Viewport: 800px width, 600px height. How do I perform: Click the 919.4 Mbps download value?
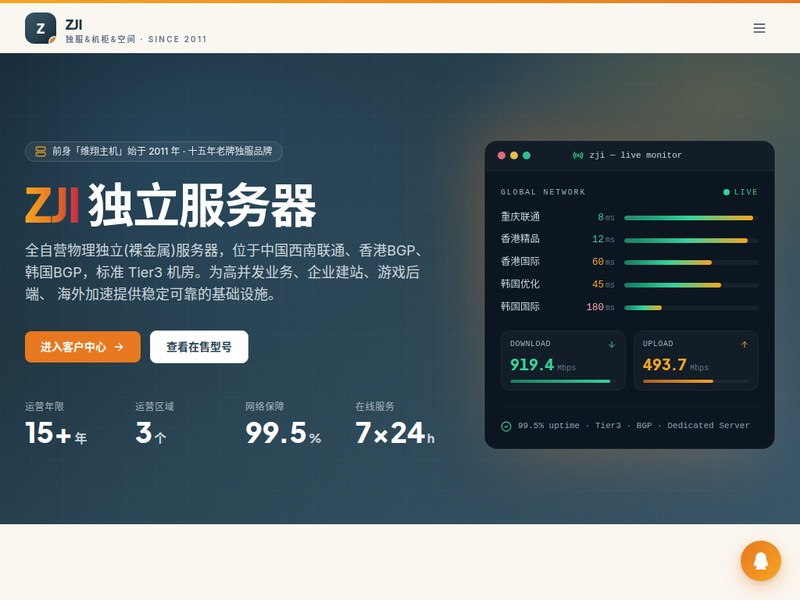tap(543, 365)
